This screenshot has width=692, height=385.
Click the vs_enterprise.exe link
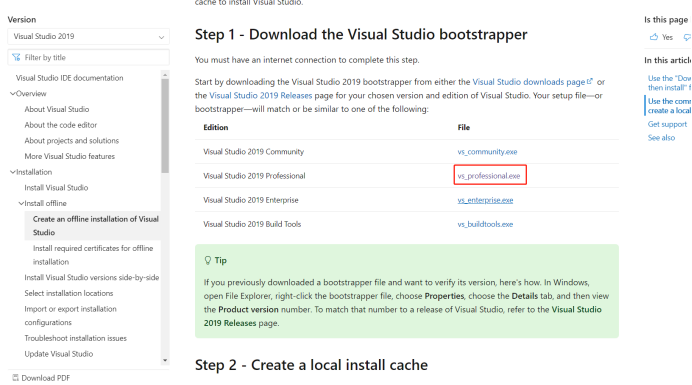[485, 200]
